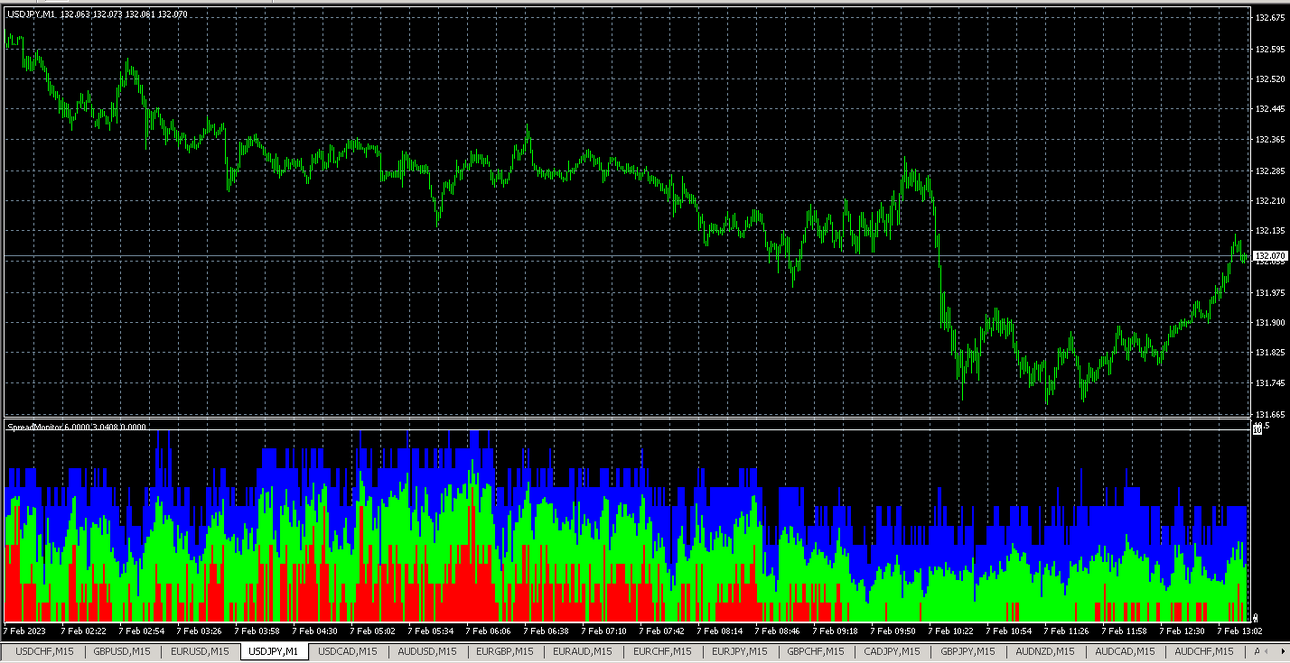This screenshot has width=1290, height=663.
Task: Click the USDJPY,M1 chart title text
Action: [x=32, y=14]
